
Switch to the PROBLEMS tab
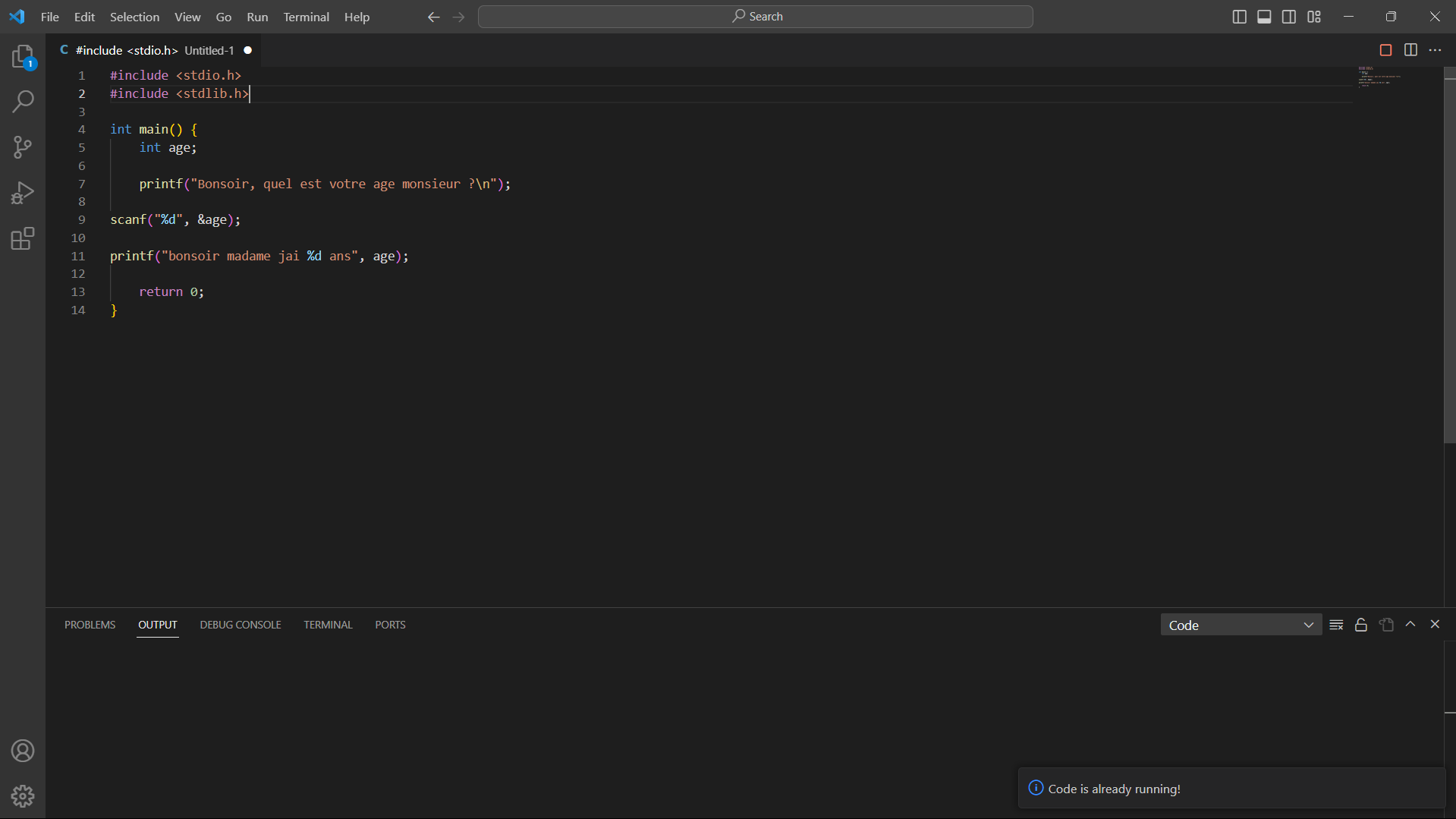(90, 624)
